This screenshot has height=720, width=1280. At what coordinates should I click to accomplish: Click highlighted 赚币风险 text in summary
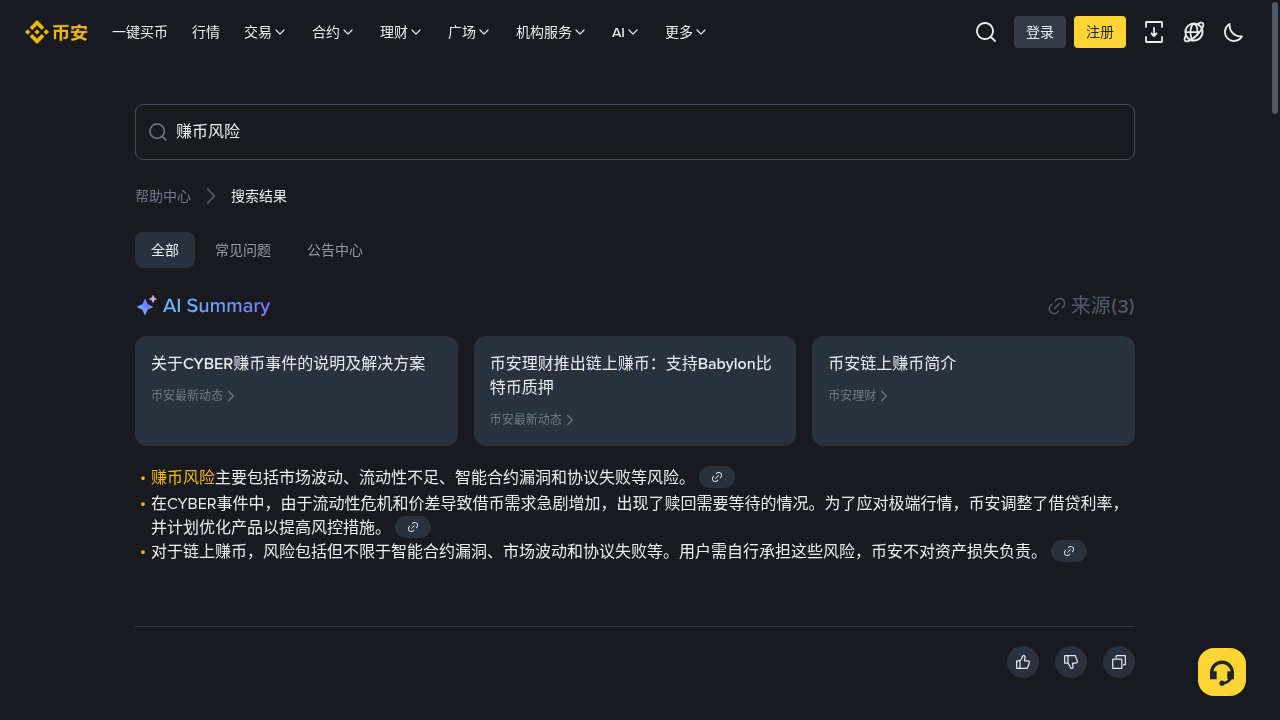coord(183,477)
